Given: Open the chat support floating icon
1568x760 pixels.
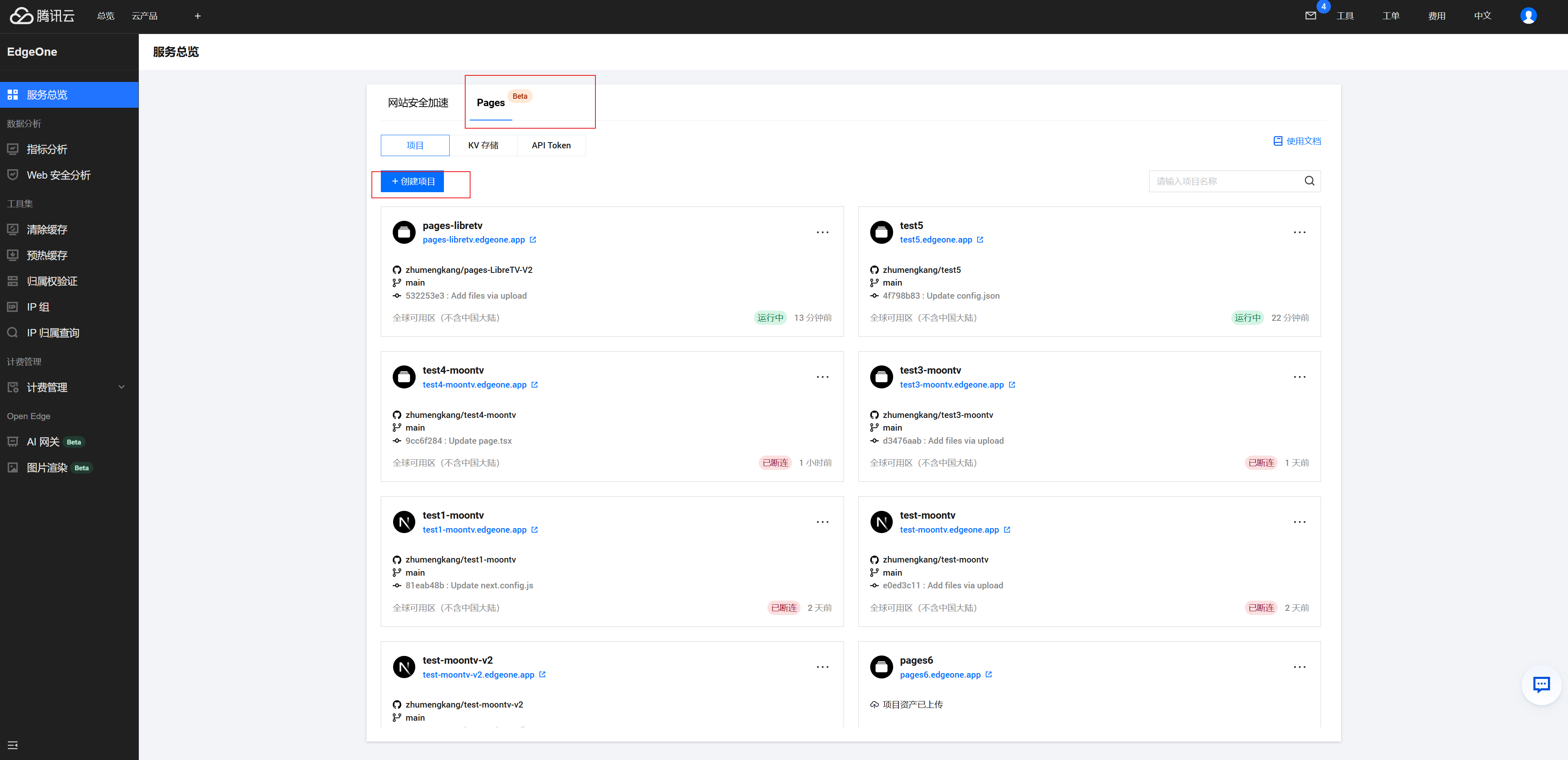Looking at the screenshot, I should point(1541,685).
